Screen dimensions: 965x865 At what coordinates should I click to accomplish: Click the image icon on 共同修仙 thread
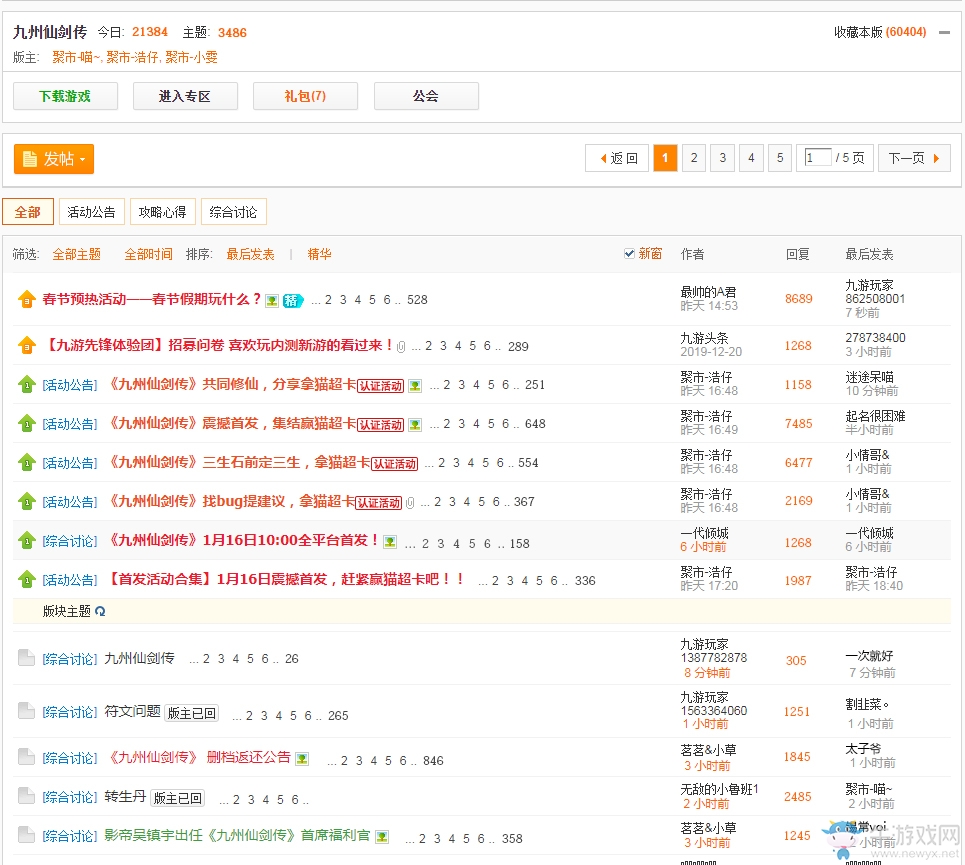[x=415, y=386]
